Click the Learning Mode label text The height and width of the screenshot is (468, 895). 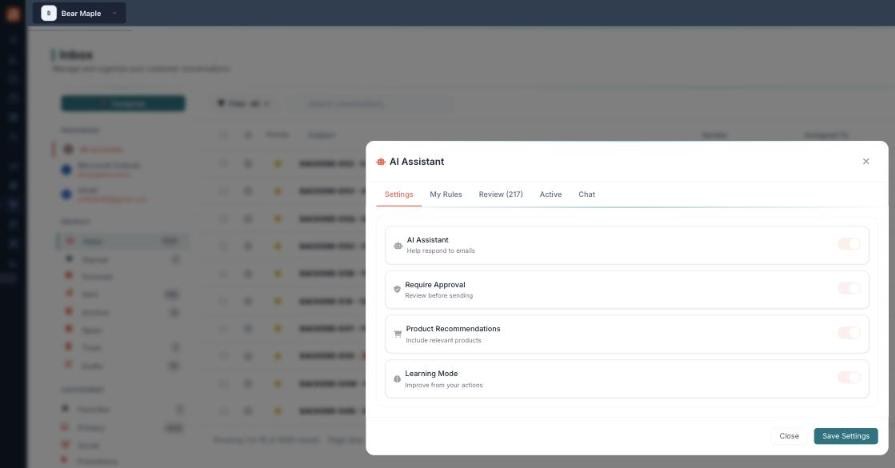click(431, 373)
